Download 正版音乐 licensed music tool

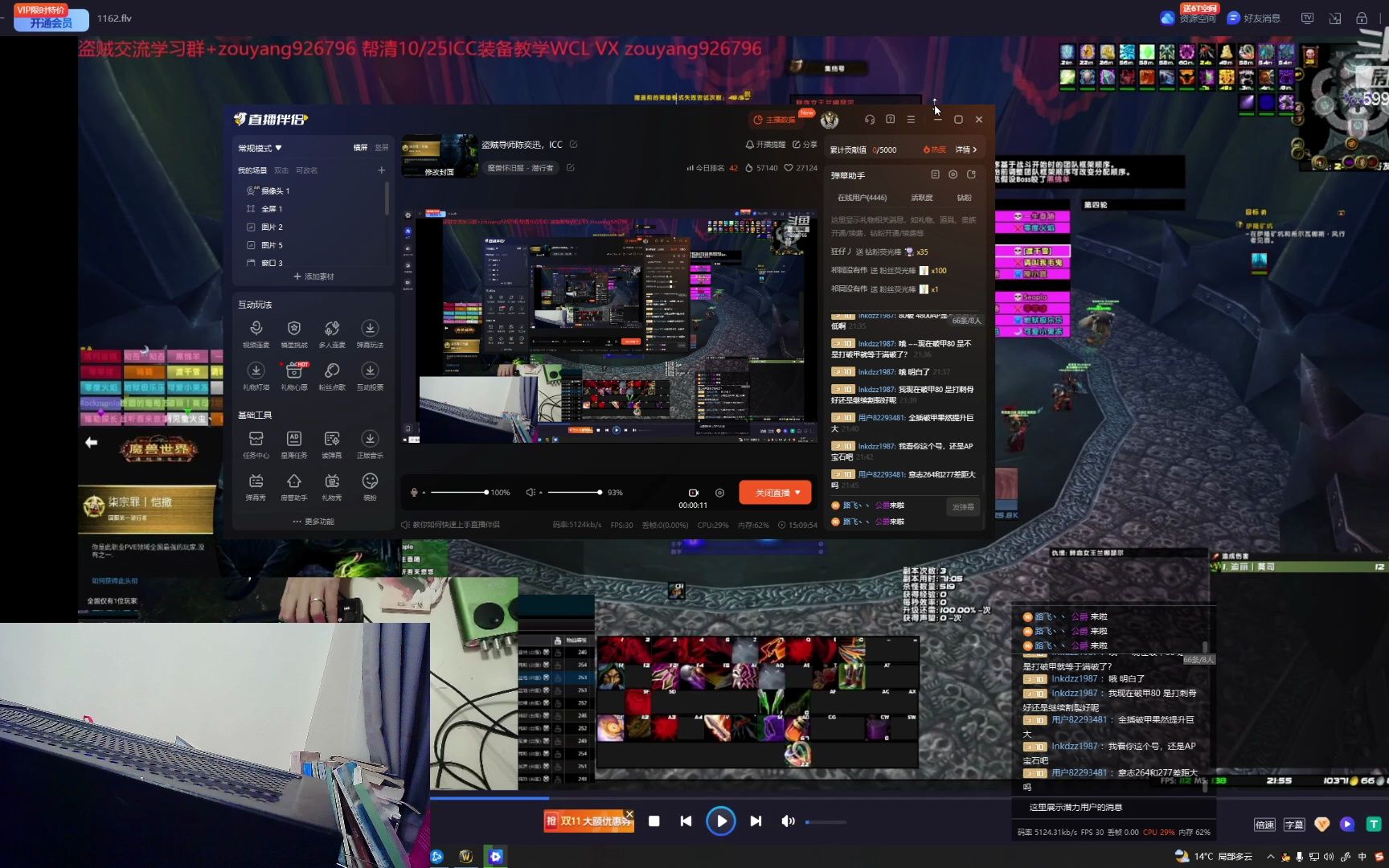pyautogui.click(x=370, y=444)
